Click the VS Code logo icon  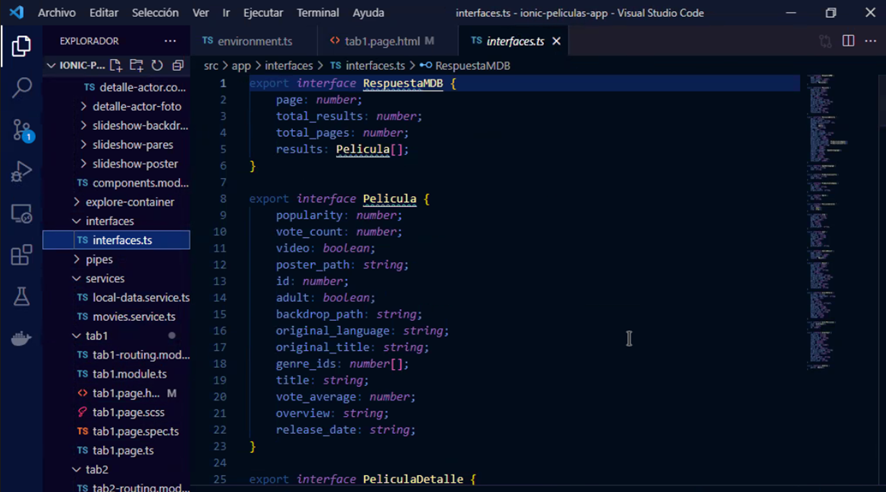click(16, 12)
